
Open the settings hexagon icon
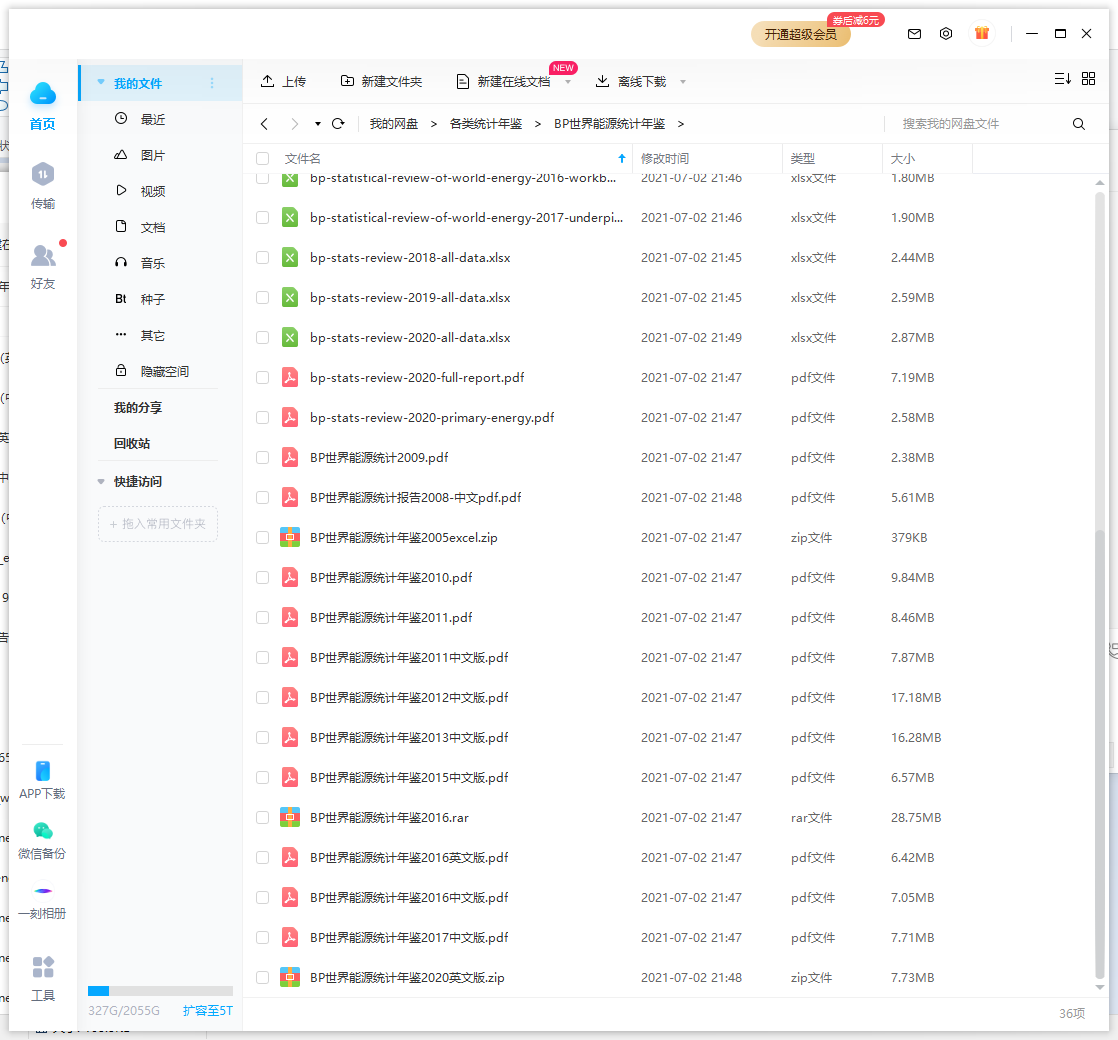tap(945, 34)
